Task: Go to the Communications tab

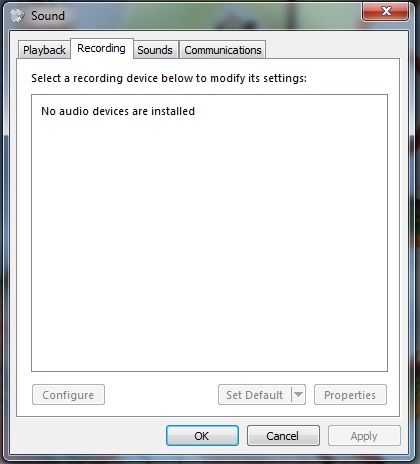Action: (x=223, y=50)
